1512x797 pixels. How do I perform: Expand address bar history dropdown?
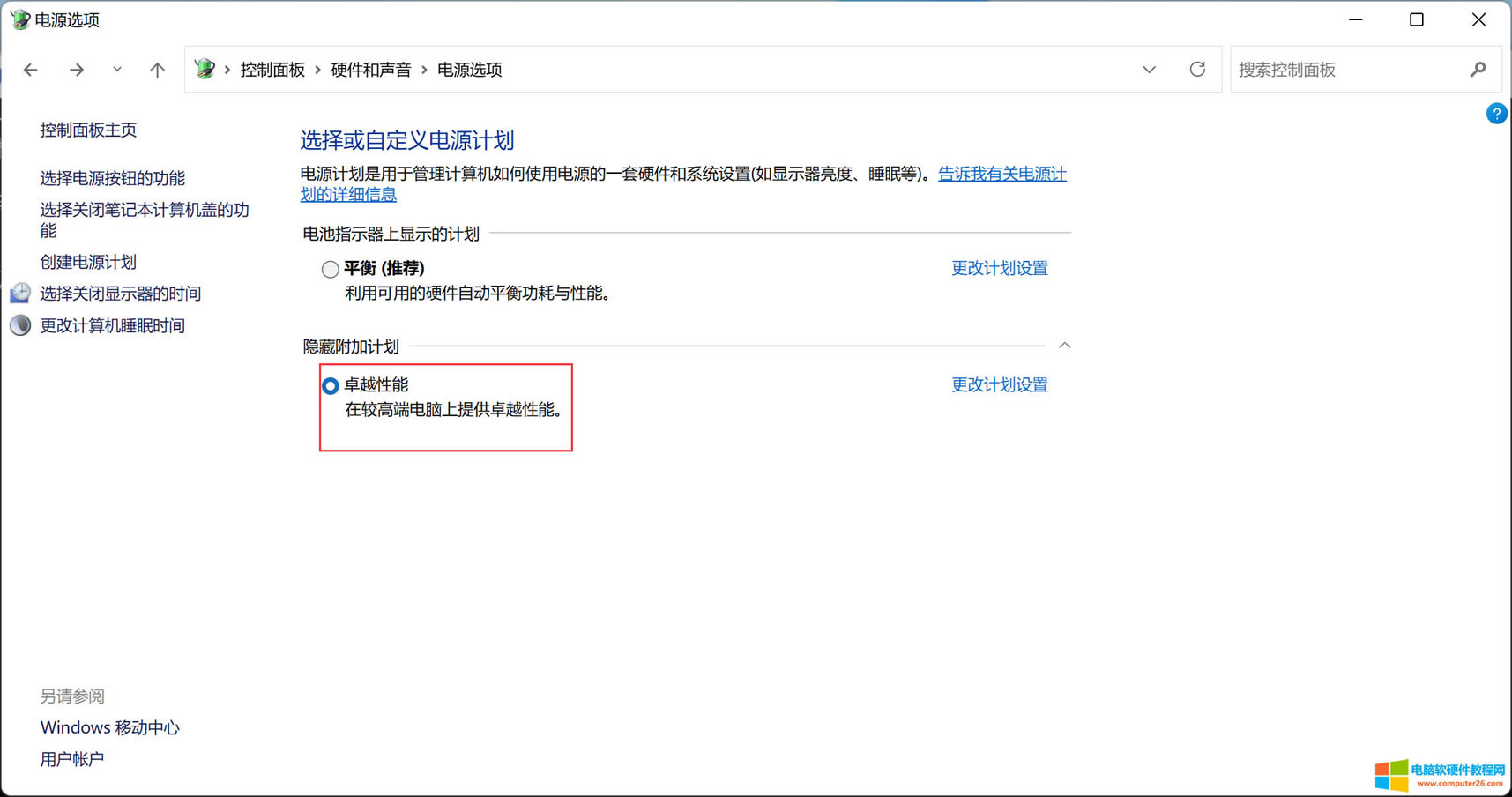1149,70
